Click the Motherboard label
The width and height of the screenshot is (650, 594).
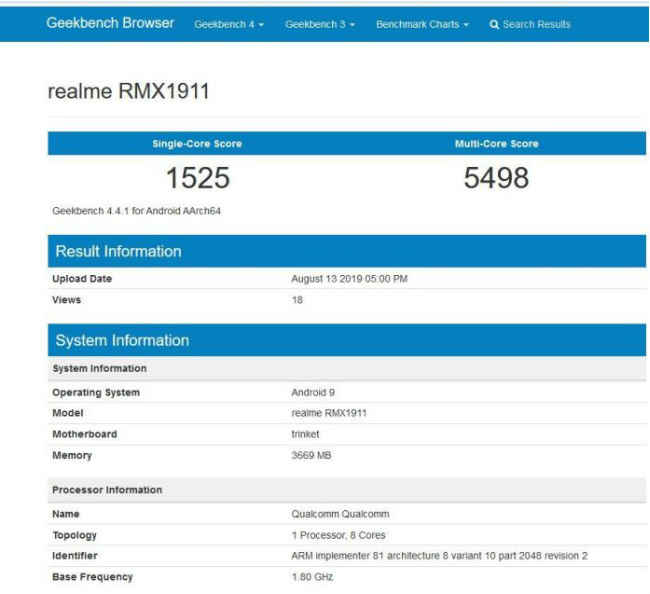pyautogui.click(x=85, y=434)
